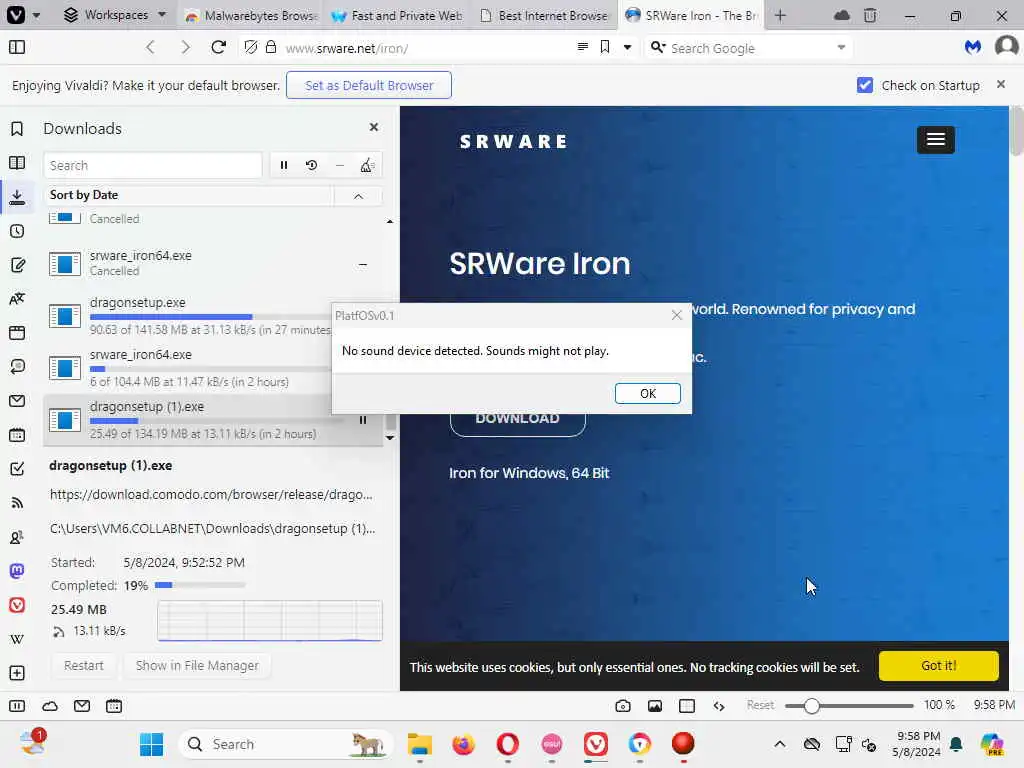Pause all downloads in the Downloads toolbar

[283, 165]
